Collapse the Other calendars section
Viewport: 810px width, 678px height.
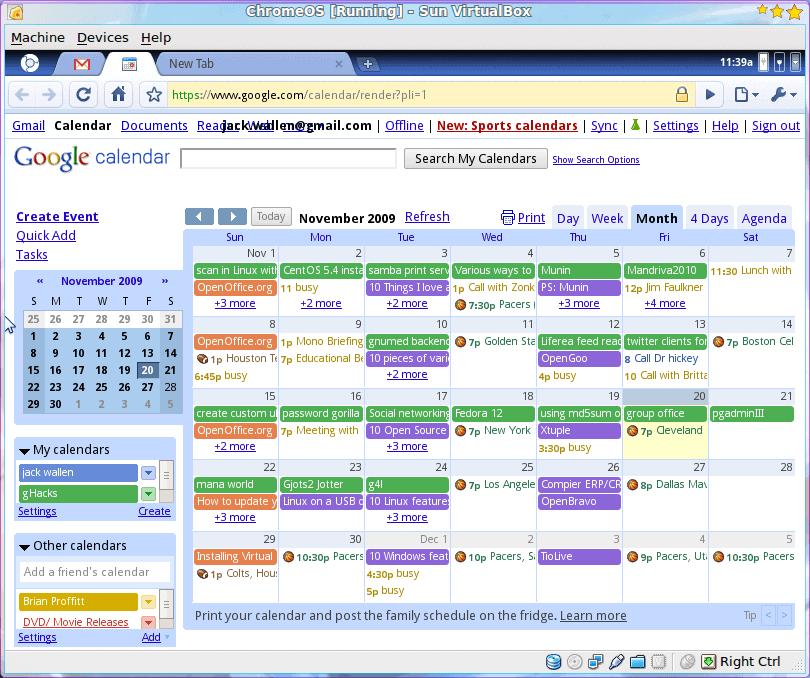[x=24, y=547]
